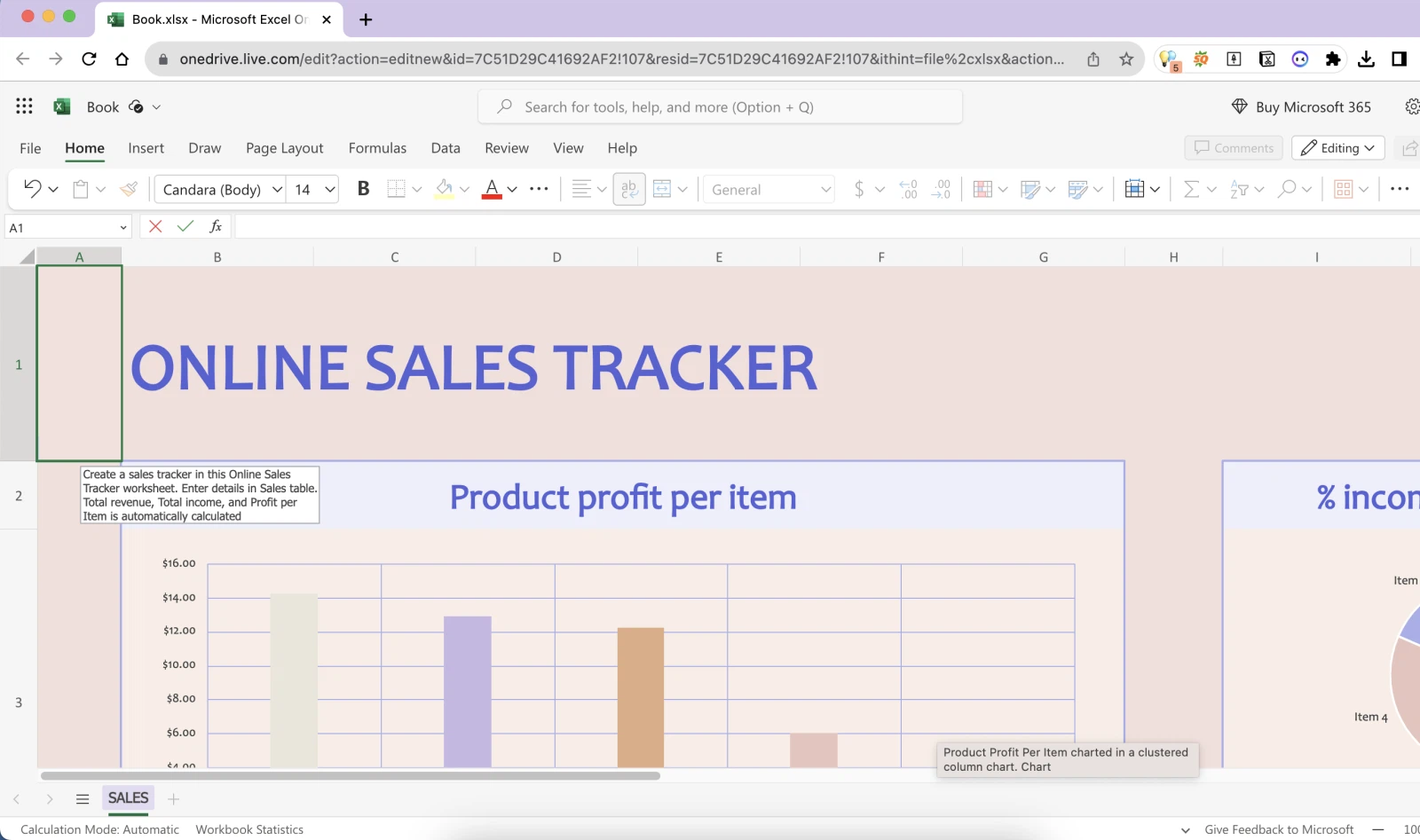The height and width of the screenshot is (840, 1420).
Task: Click the Add-ins icon in ribbon
Action: 1344,189
